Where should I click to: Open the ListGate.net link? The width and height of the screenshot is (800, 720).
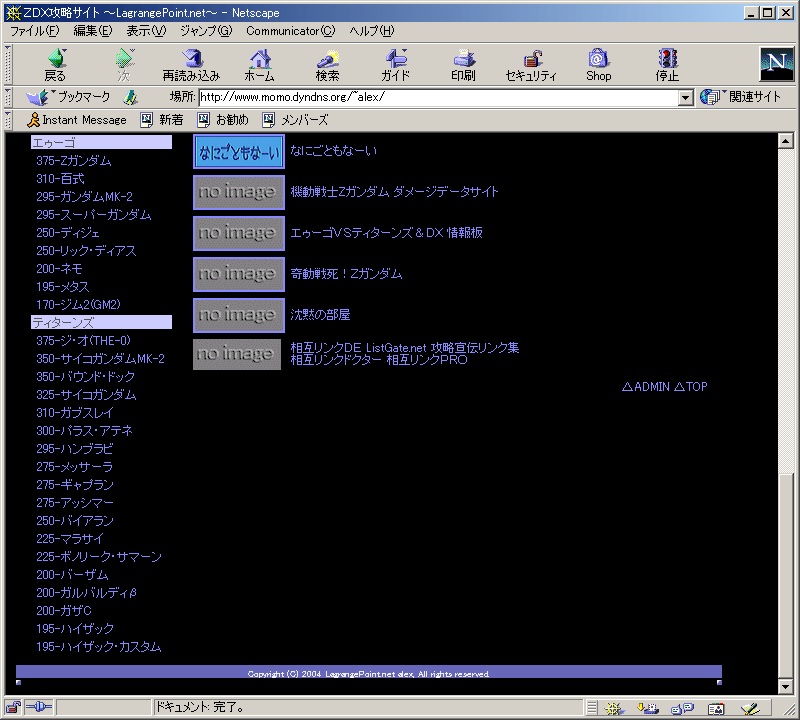point(396,348)
